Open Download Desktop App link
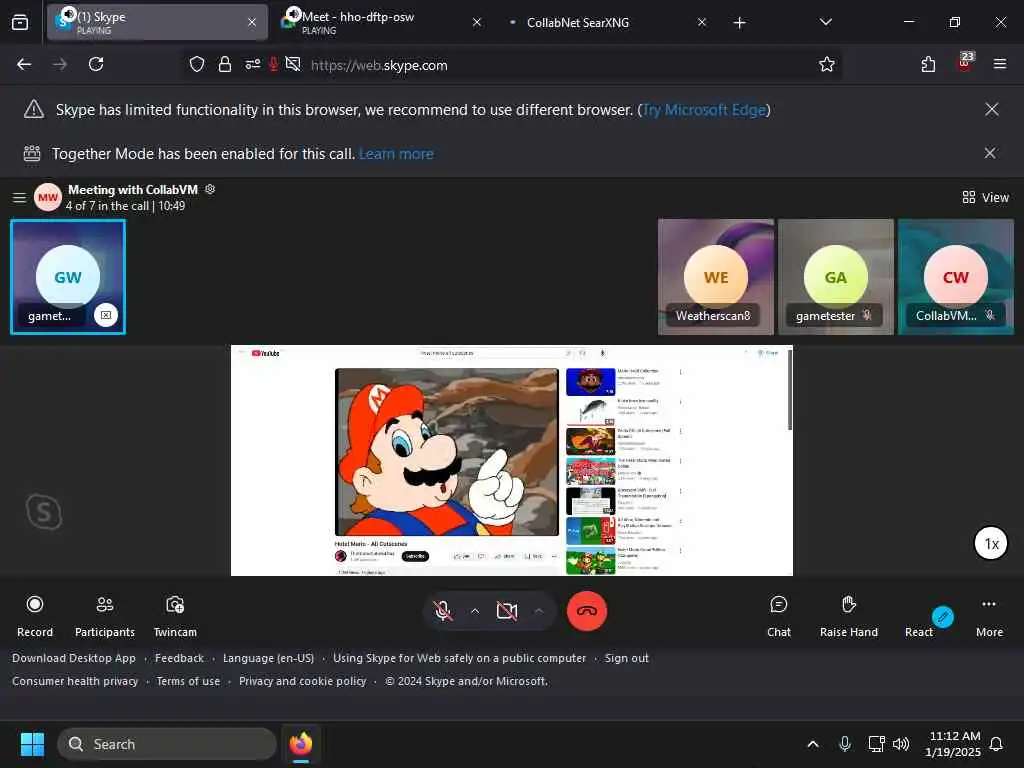The width and height of the screenshot is (1024, 768). click(x=74, y=658)
